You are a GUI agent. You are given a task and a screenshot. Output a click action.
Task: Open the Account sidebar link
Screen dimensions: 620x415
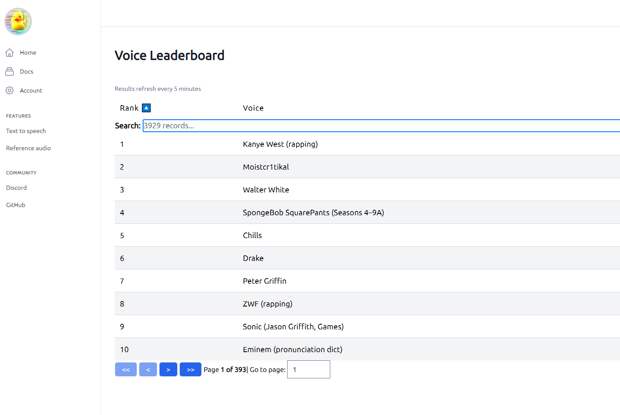tap(31, 91)
